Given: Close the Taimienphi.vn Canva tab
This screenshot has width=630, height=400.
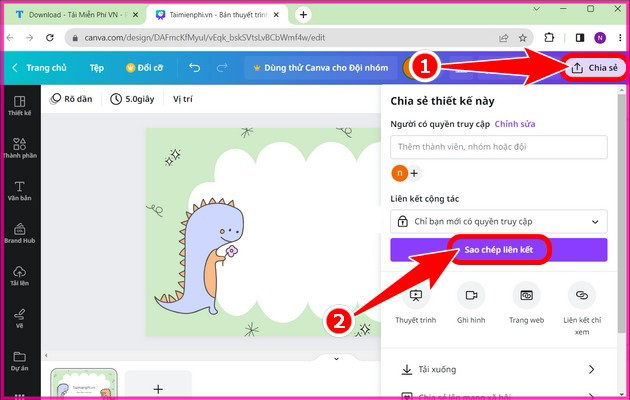Looking at the screenshot, I should coord(276,15).
